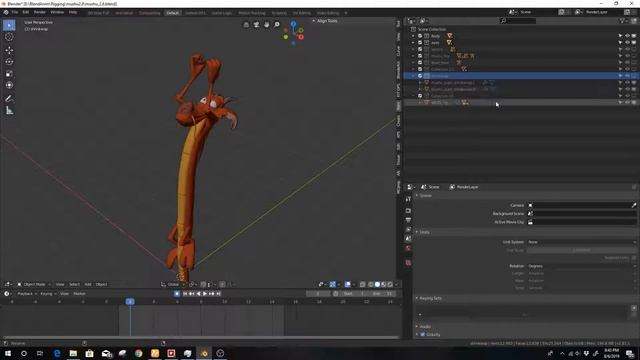The width and height of the screenshot is (640, 360).
Task: Toggle the Gravity checkbox in scene properties
Action: coord(423,335)
